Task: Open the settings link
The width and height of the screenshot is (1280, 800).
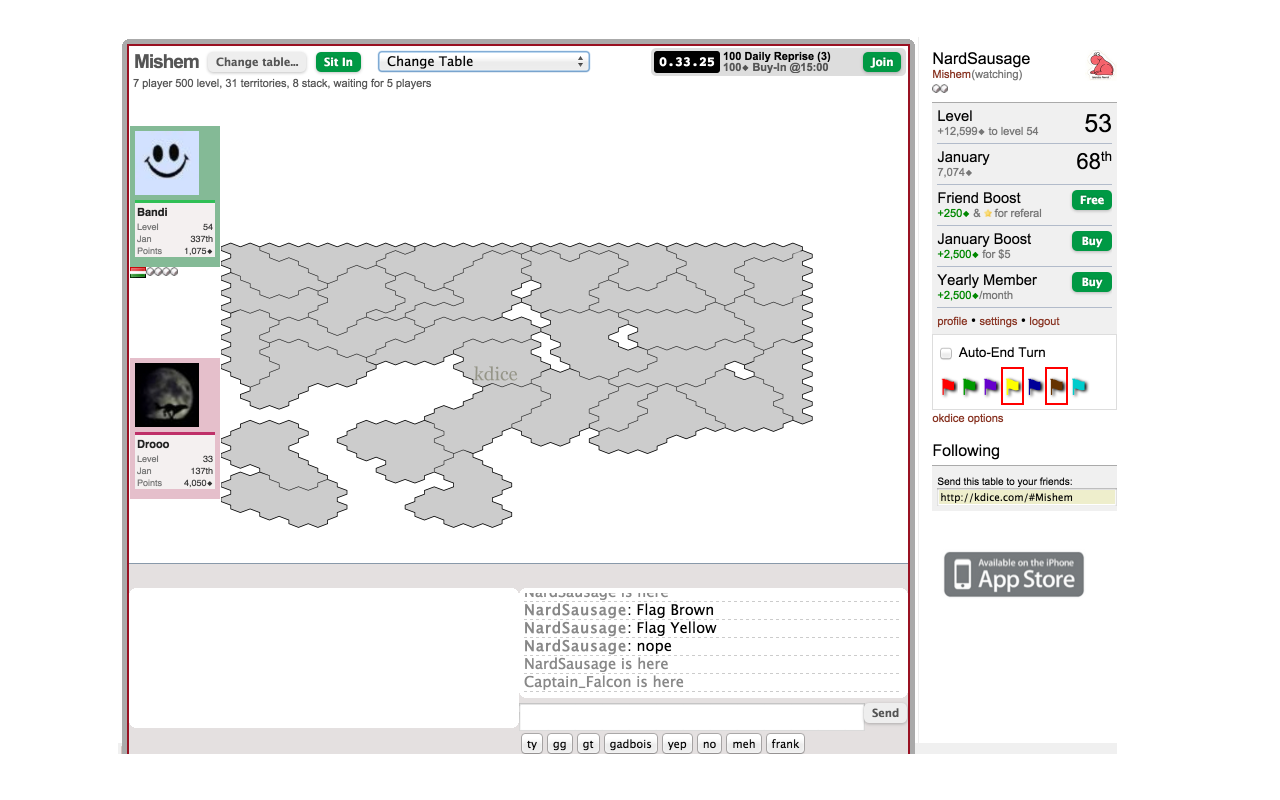Action: tap(998, 321)
